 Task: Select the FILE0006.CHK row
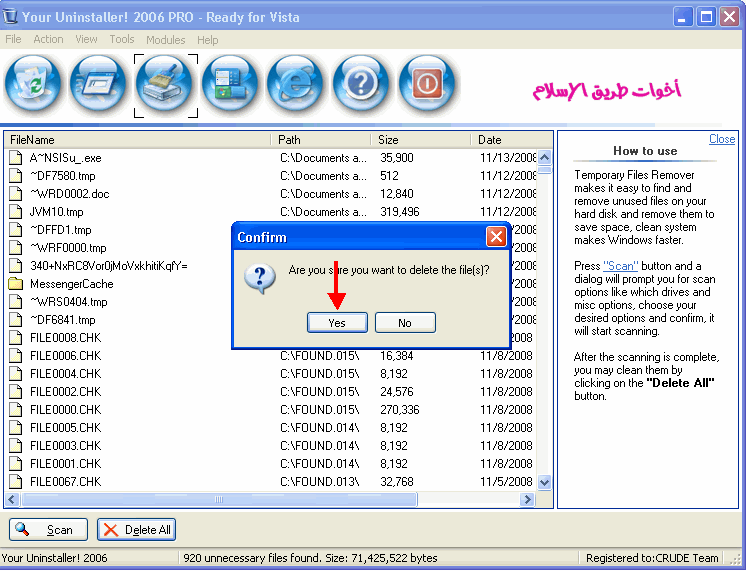pos(271,355)
